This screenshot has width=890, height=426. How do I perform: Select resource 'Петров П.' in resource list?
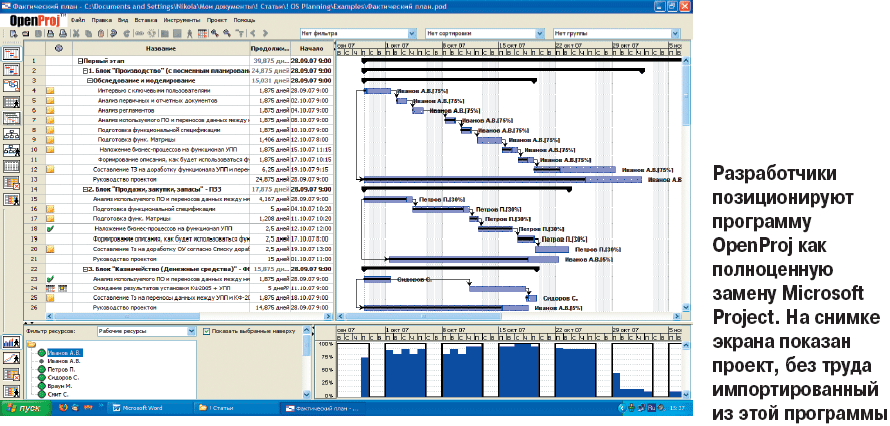60,369
